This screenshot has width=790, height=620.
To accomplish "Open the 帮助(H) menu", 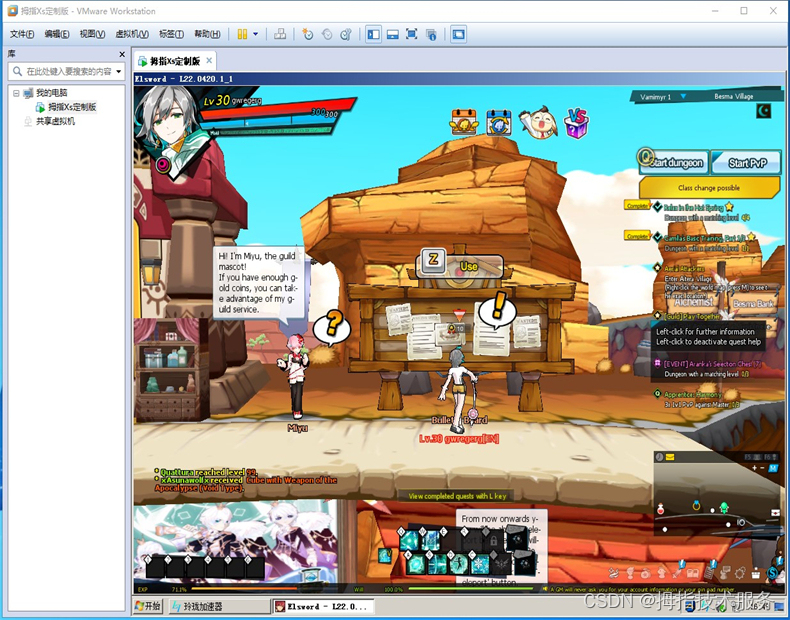I will click(x=207, y=34).
